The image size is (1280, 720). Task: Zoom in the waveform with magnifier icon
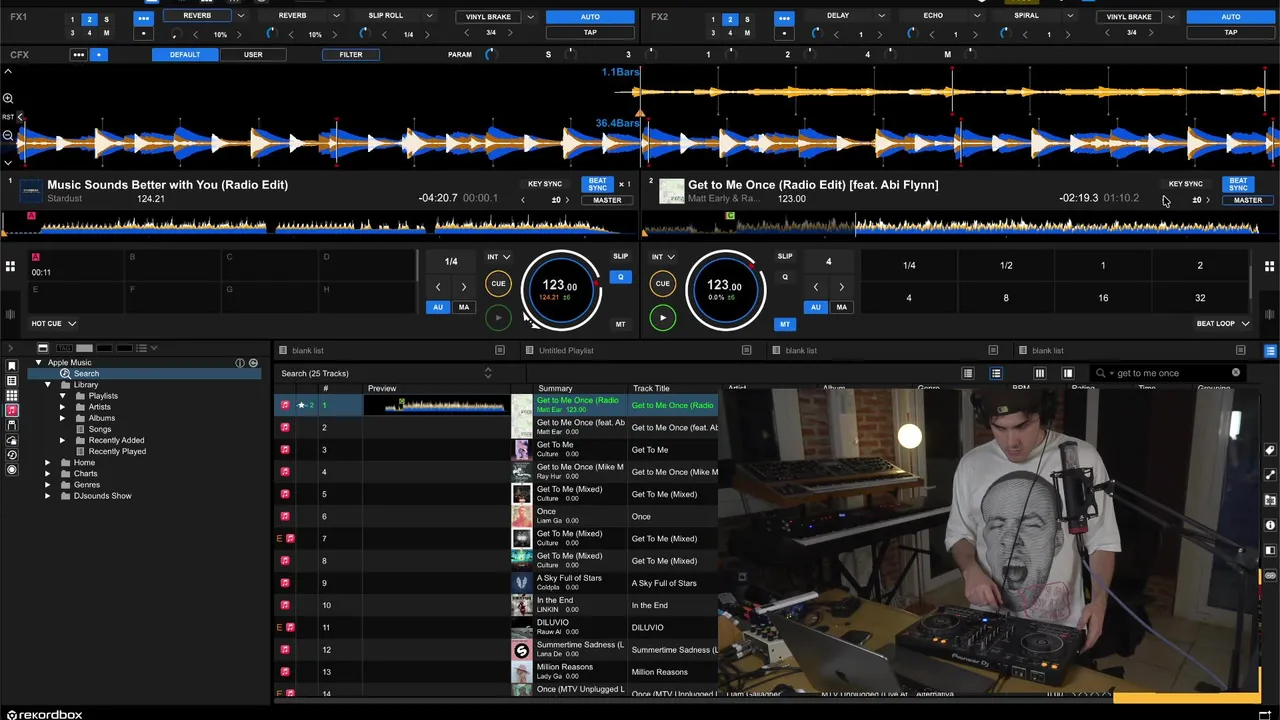[7, 98]
